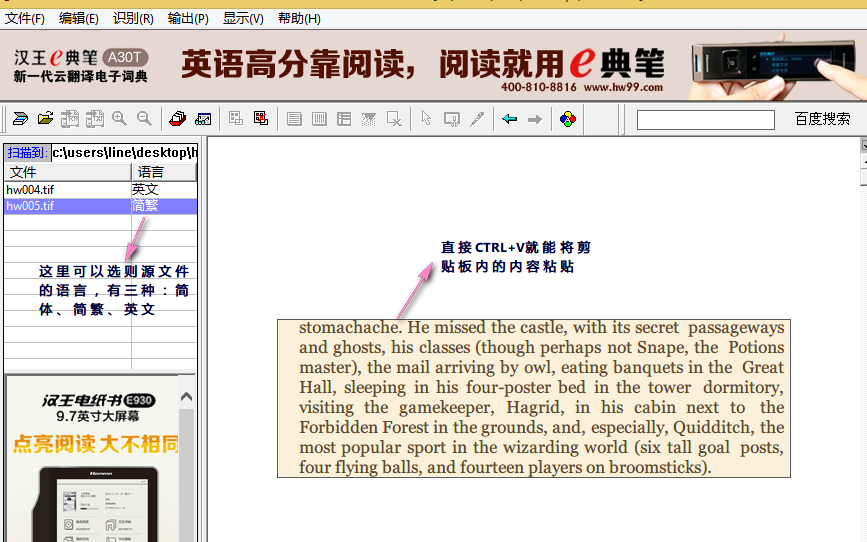Click the open folder icon

(x=45, y=119)
